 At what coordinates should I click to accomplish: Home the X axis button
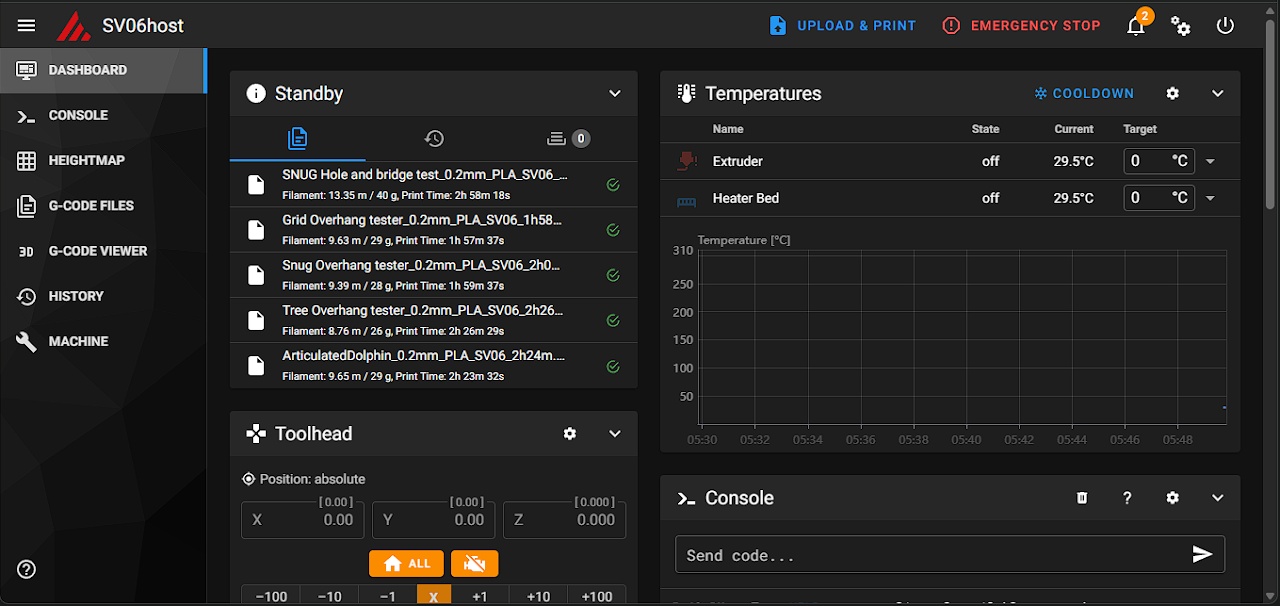434,596
